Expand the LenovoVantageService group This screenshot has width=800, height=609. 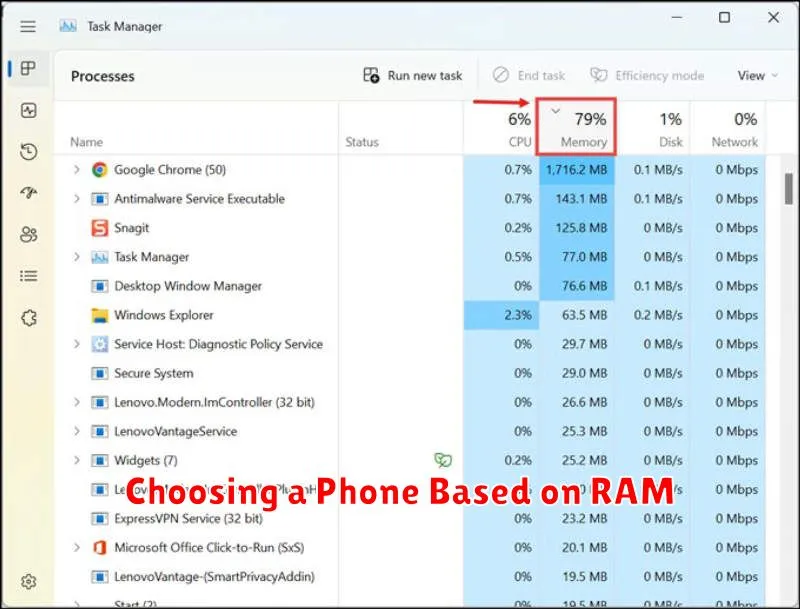pos(77,432)
